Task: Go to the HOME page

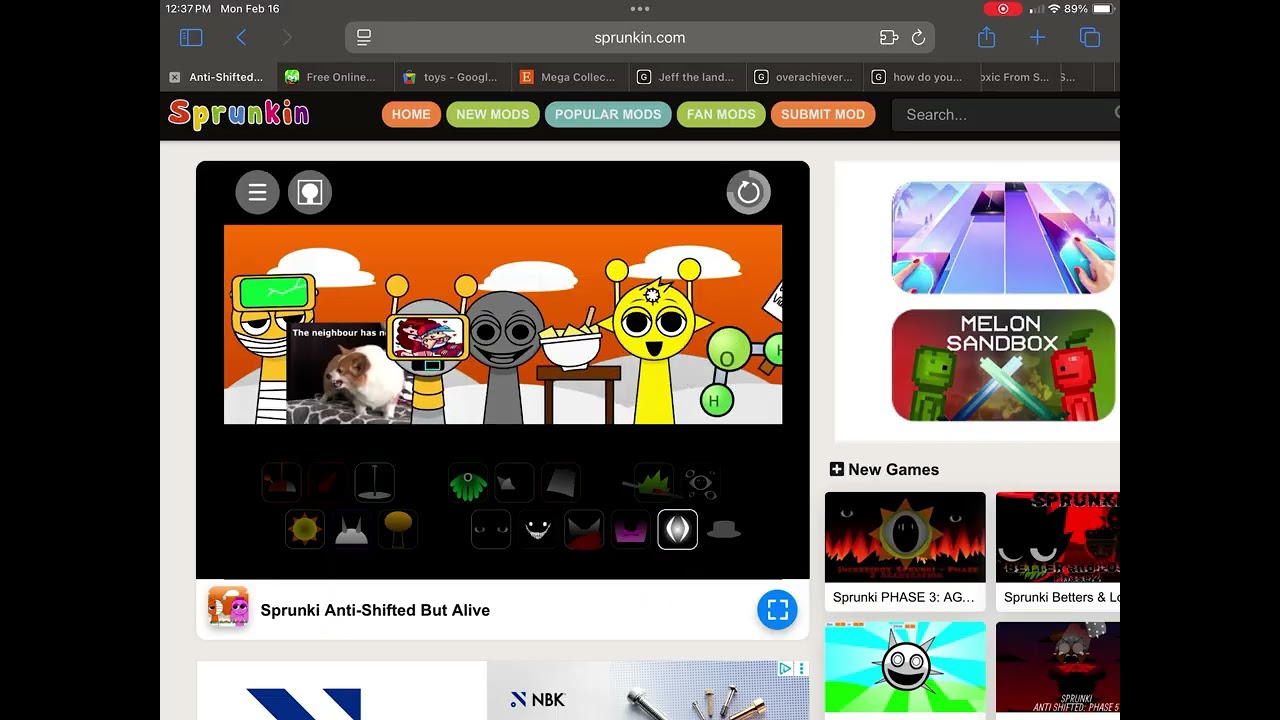Action: pyautogui.click(x=411, y=114)
